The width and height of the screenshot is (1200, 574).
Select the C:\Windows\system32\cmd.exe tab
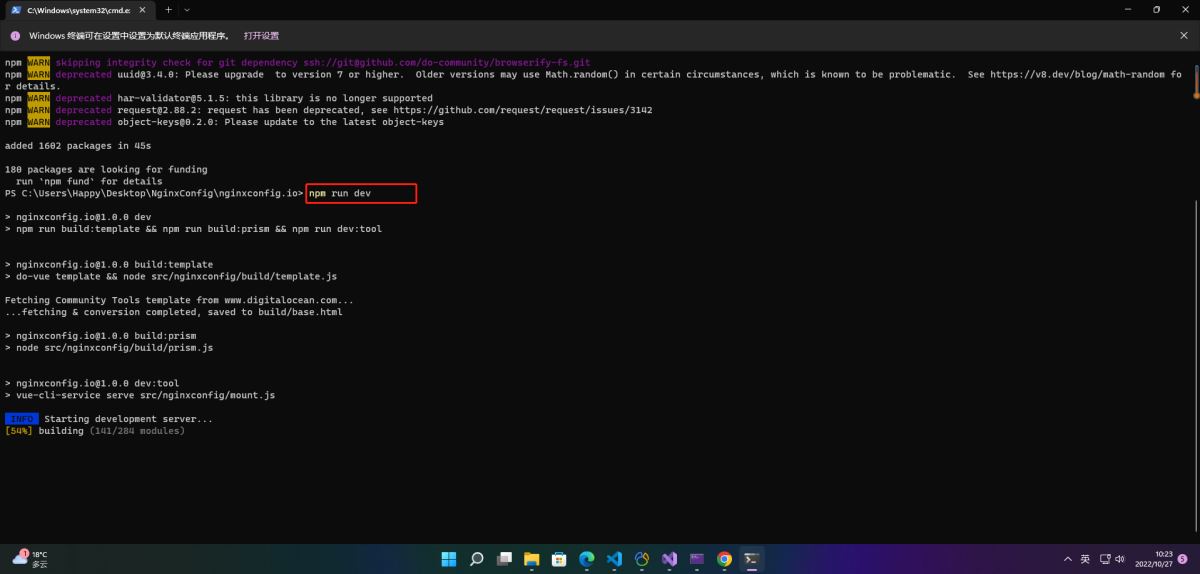70,9
